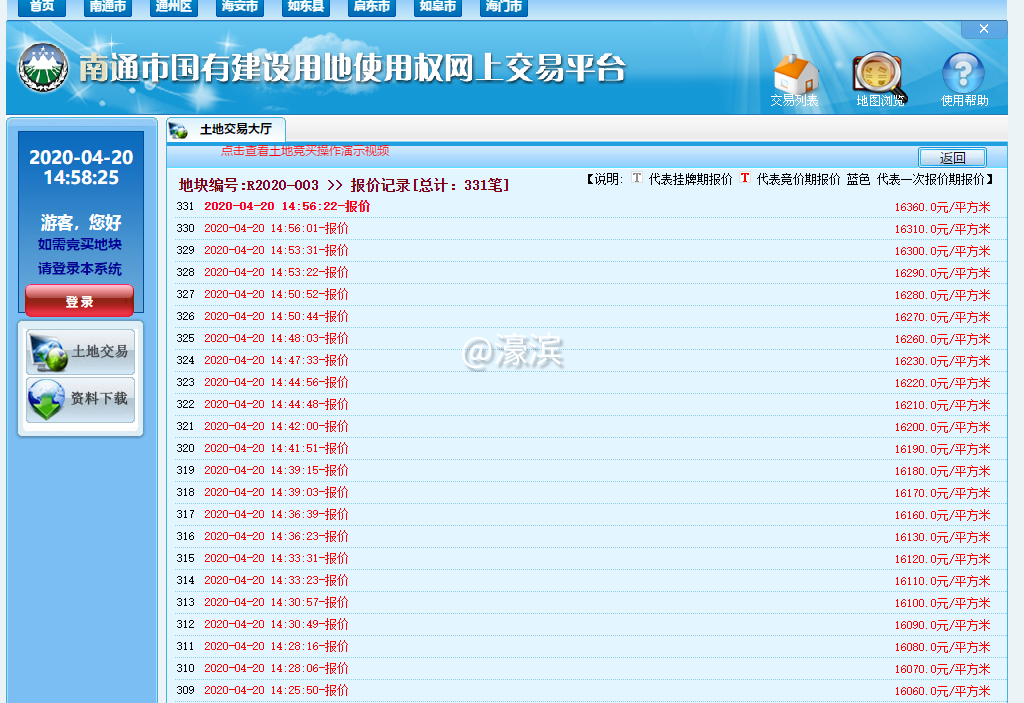
Task: Switch to the 土地交易大厅 tab
Action: coord(235,130)
